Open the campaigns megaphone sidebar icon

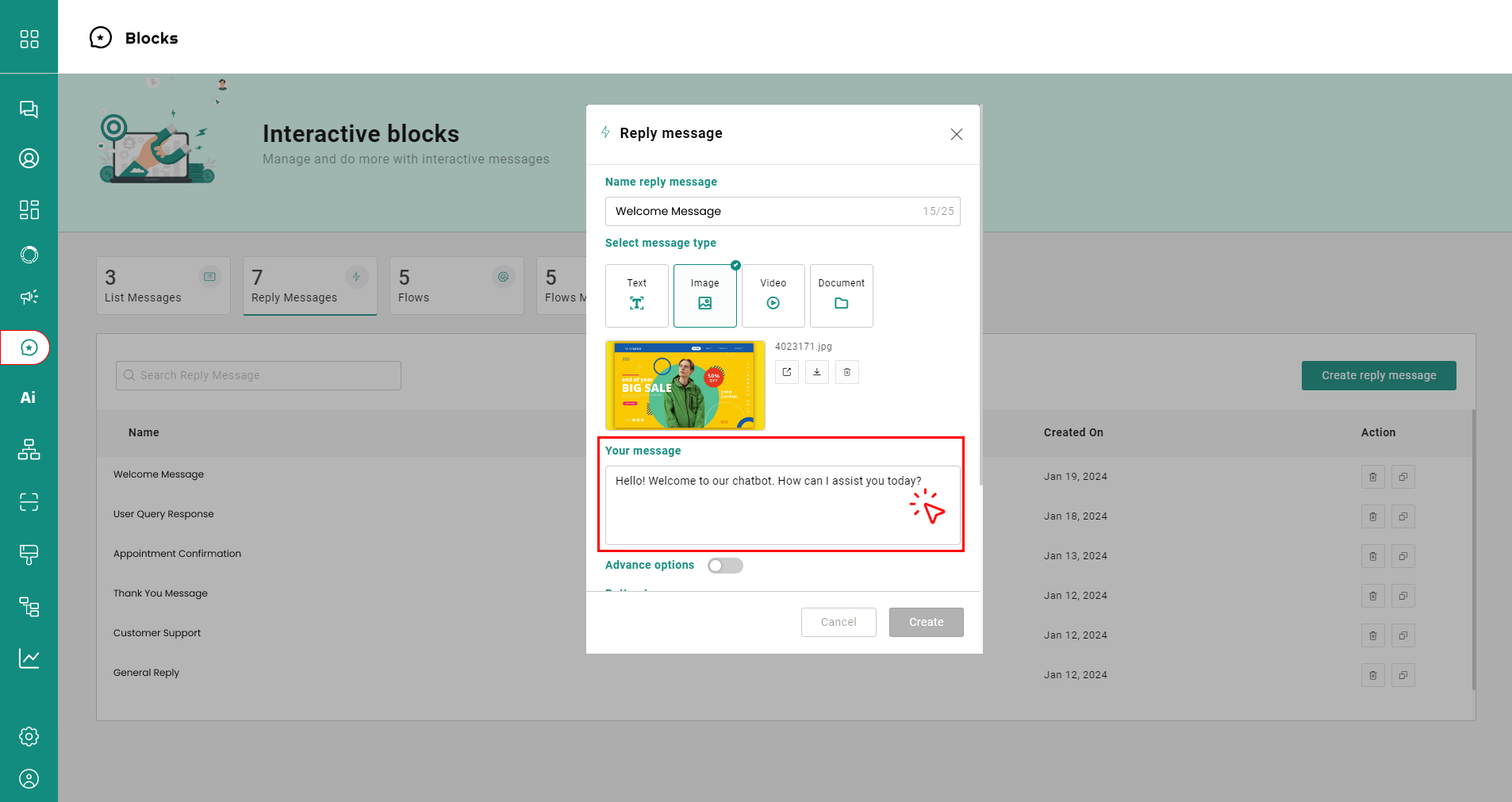(29, 297)
